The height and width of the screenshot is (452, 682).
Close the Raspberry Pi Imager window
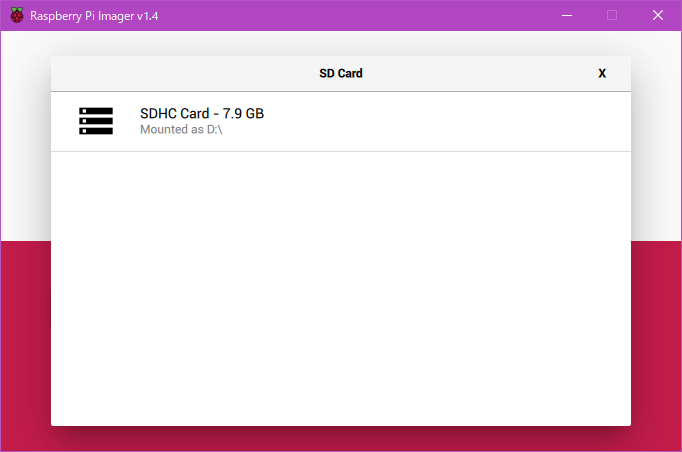[x=658, y=15]
